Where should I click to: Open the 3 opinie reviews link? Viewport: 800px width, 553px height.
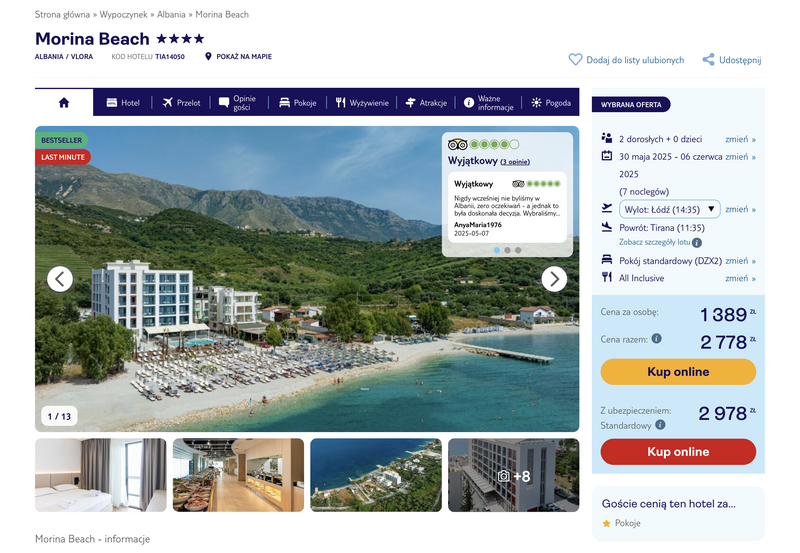[515, 162]
